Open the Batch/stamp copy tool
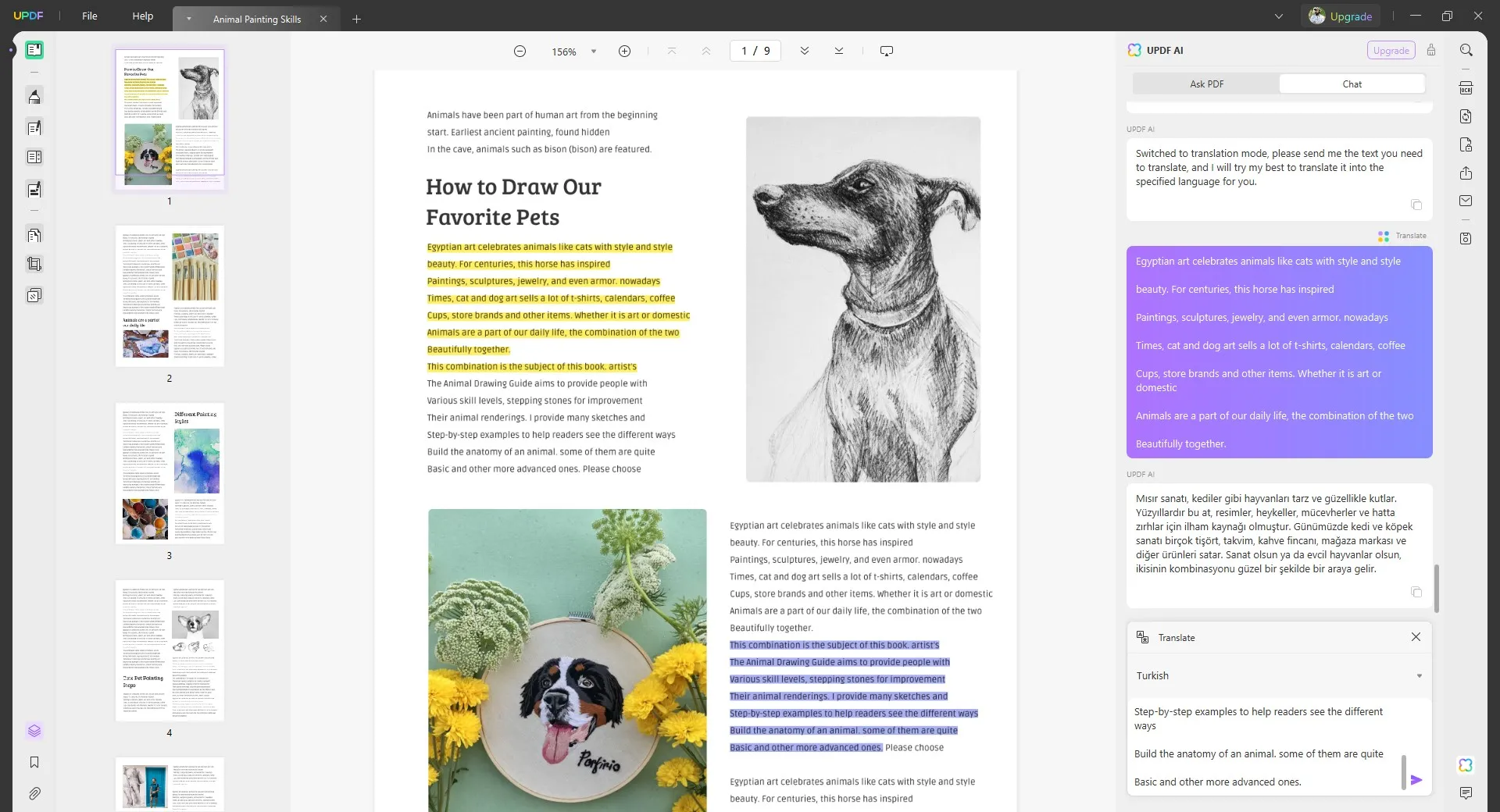This screenshot has height=812, width=1500. coord(34,295)
